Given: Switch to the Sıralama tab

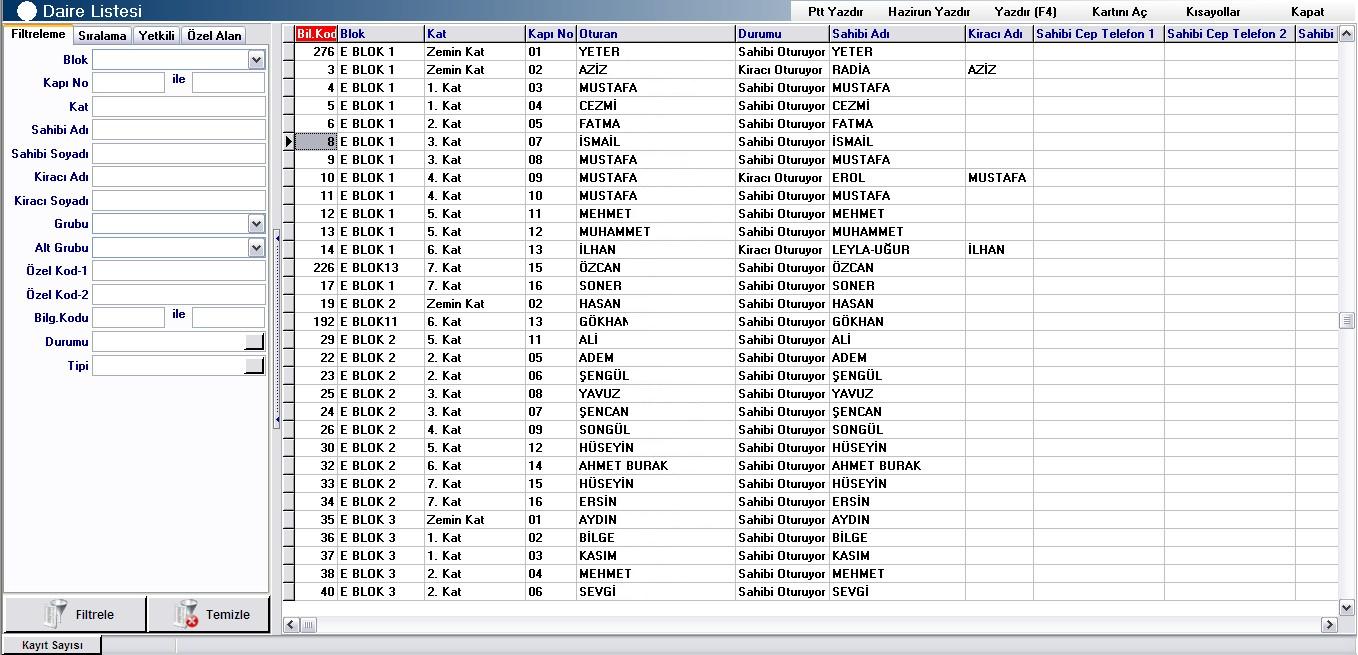Looking at the screenshot, I should (102, 35).
